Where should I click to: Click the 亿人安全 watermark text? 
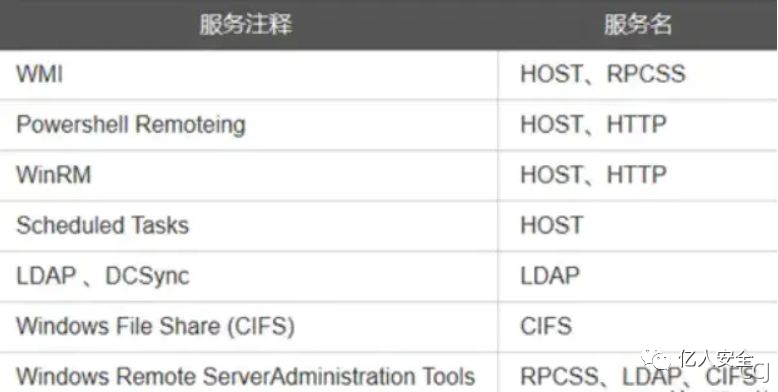[x=717, y=358]
